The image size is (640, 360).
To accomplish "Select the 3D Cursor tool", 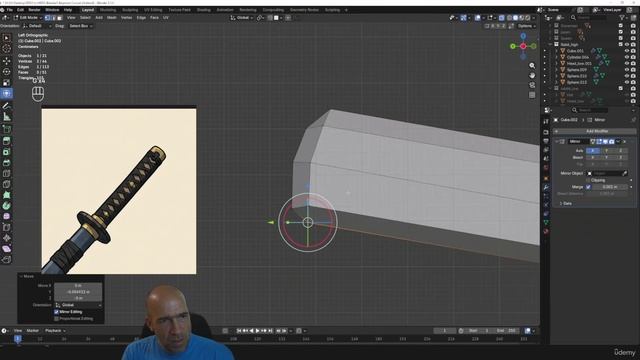I will pyautogui.click(x=7, y=49).
